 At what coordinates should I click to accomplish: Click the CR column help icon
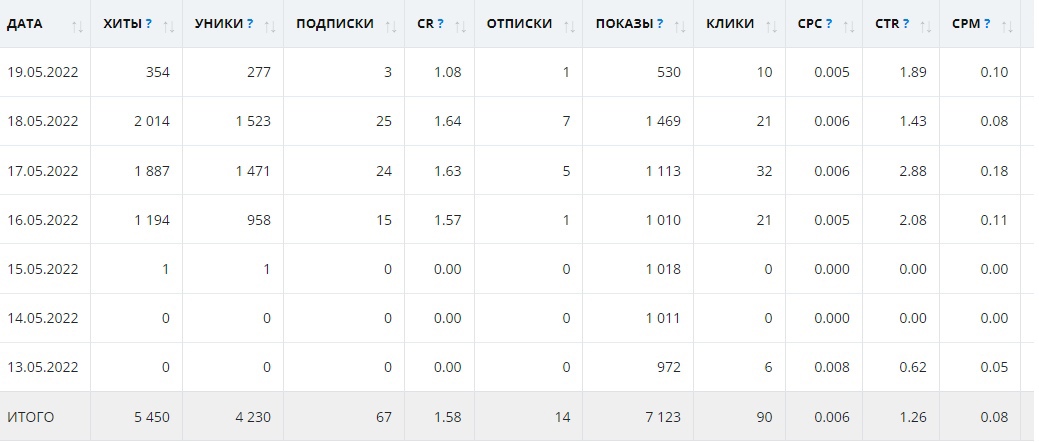(x=440, y=24)
